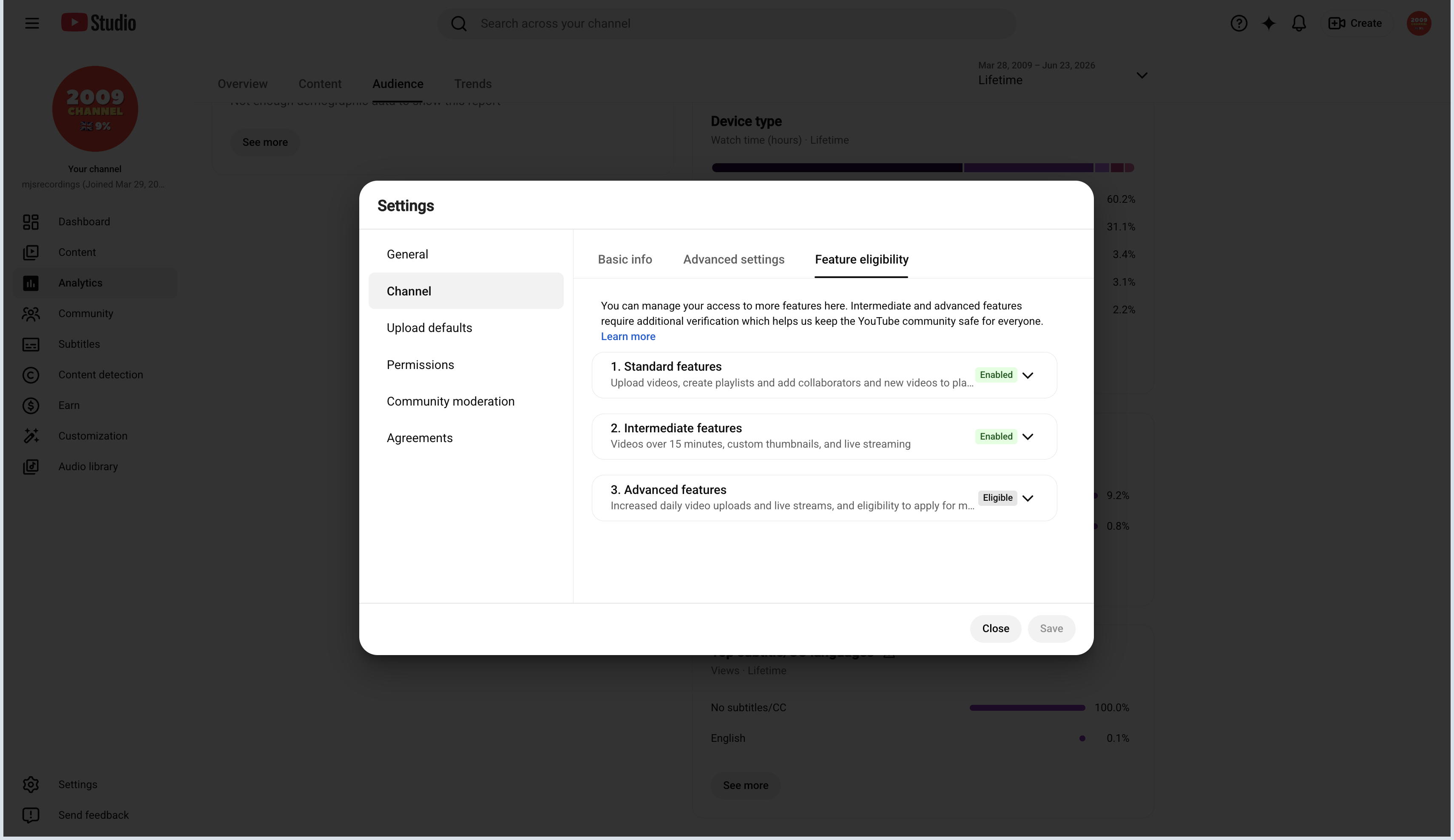
Task: Click the Subtitles sidebar icon
Action: pos(31,344)
